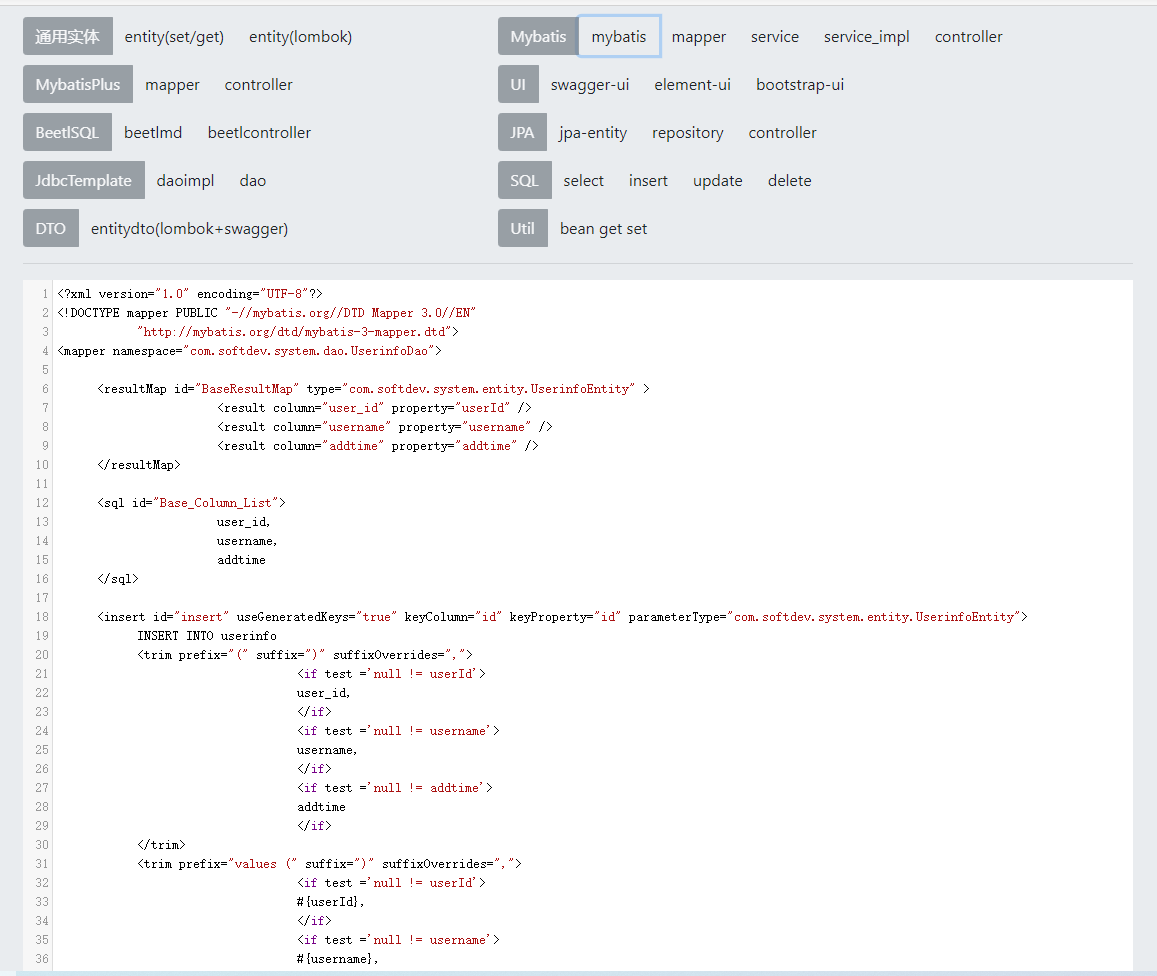The image size is (1157, 976).
Task: Generate the SQL select statement
Action: pyautogui.click(x=583, y=181)
